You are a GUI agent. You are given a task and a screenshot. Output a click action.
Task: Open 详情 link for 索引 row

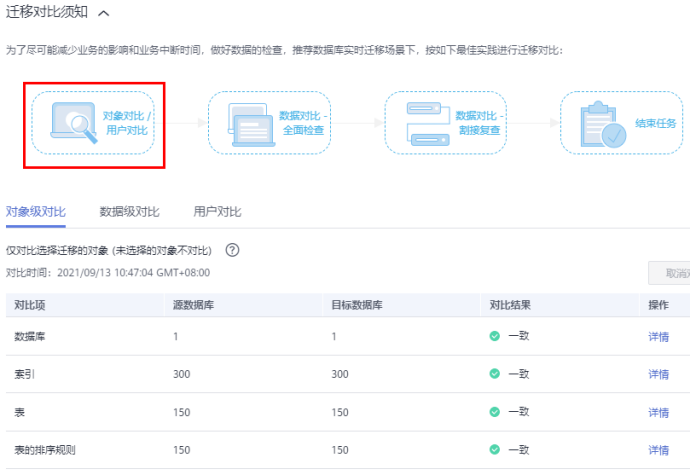pyautogui.click(x=658, y=374)
